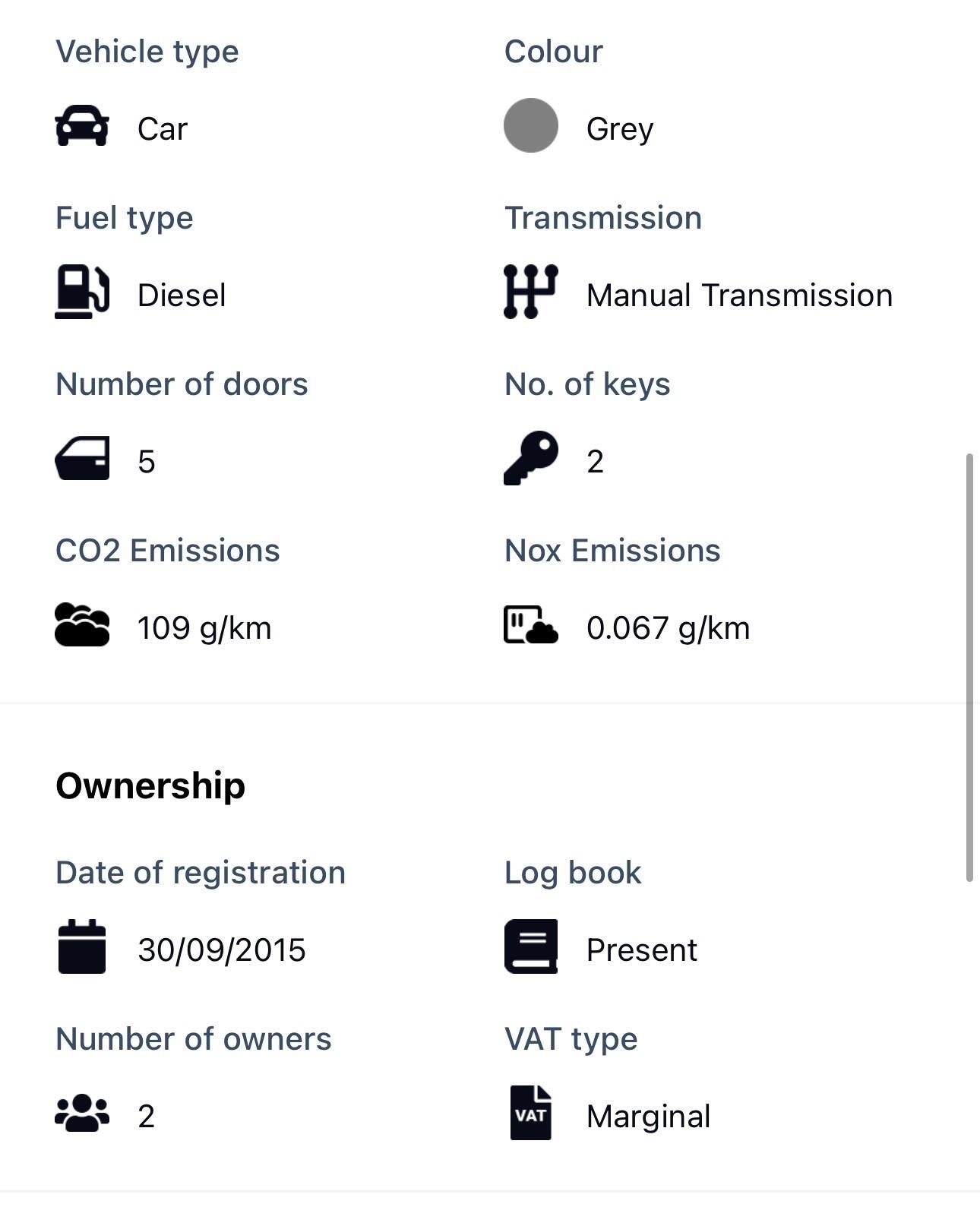Click the 0.067 g/km Nox value

click(668, 628)
